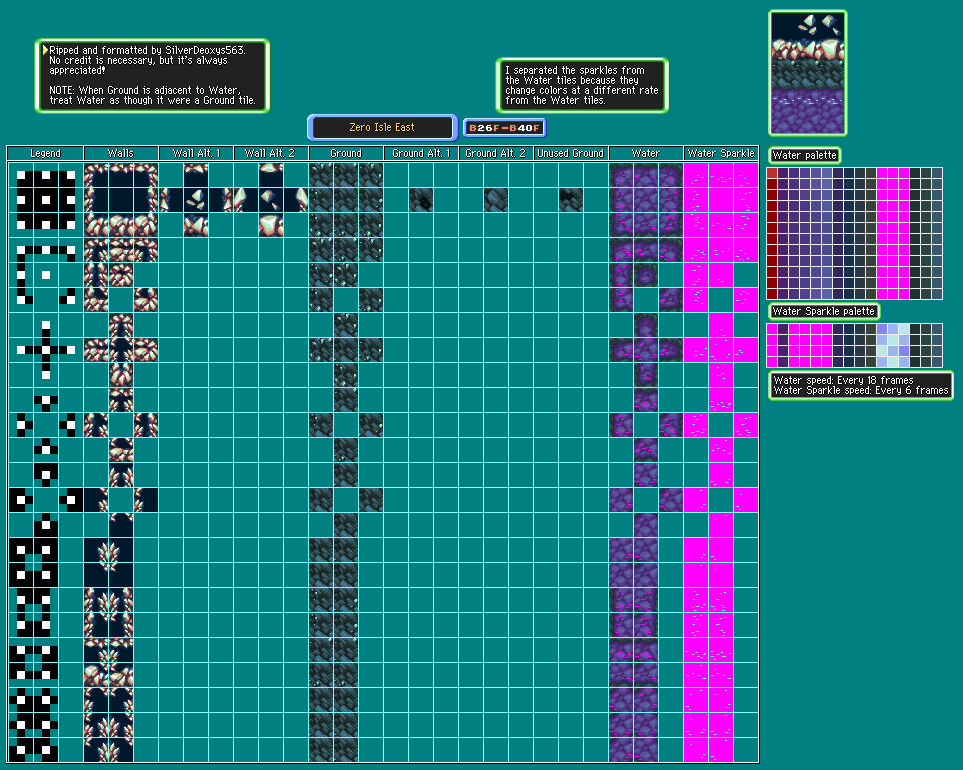Choose the topmost tile under Wall Alt. 1
Viewport: 963px width, 770px height.
[196, 175]
